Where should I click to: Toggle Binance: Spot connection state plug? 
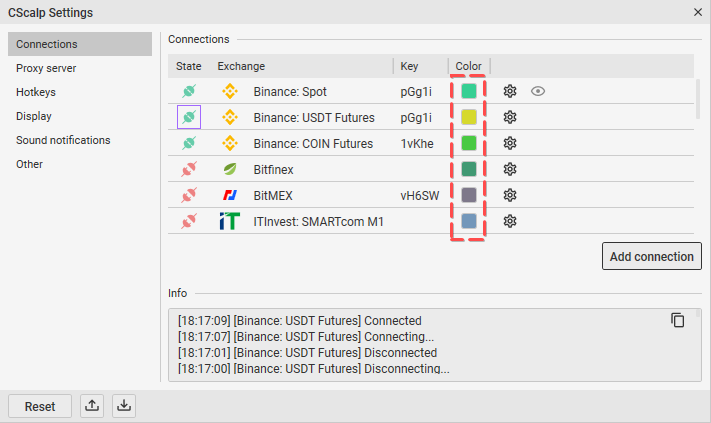[x=189, y=91]
